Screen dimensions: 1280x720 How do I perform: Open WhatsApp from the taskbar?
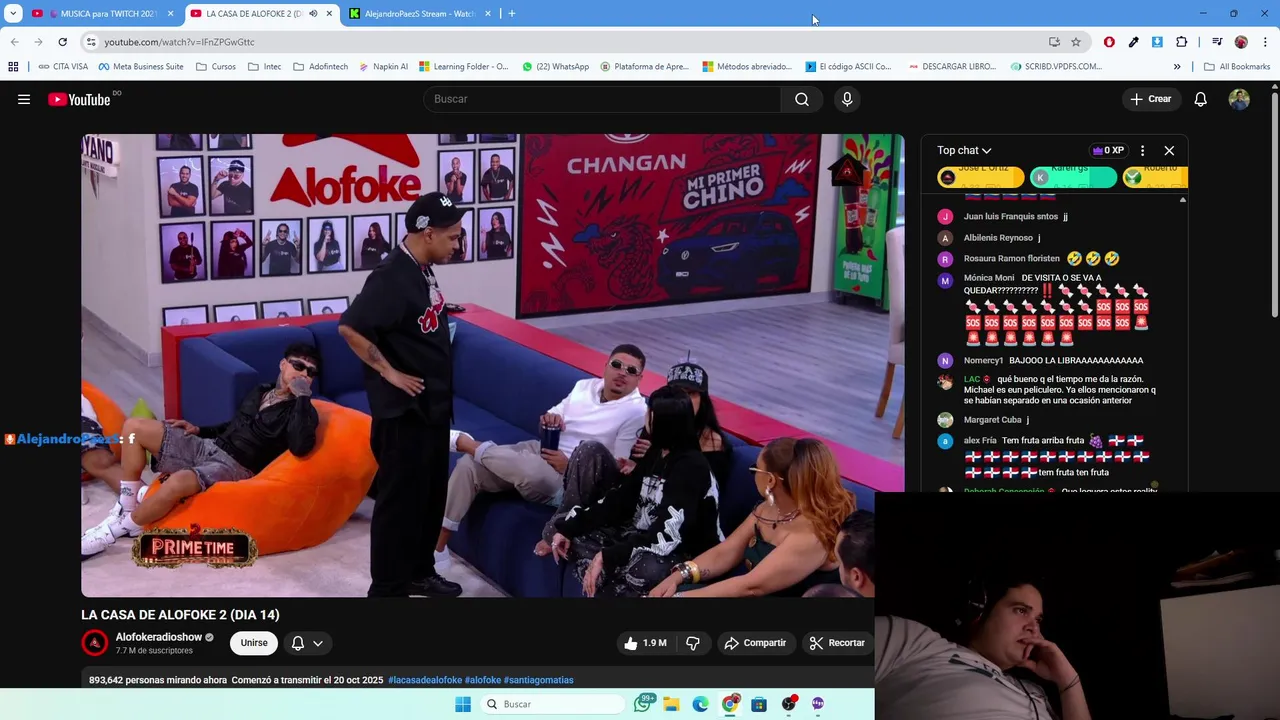point(643,704)
